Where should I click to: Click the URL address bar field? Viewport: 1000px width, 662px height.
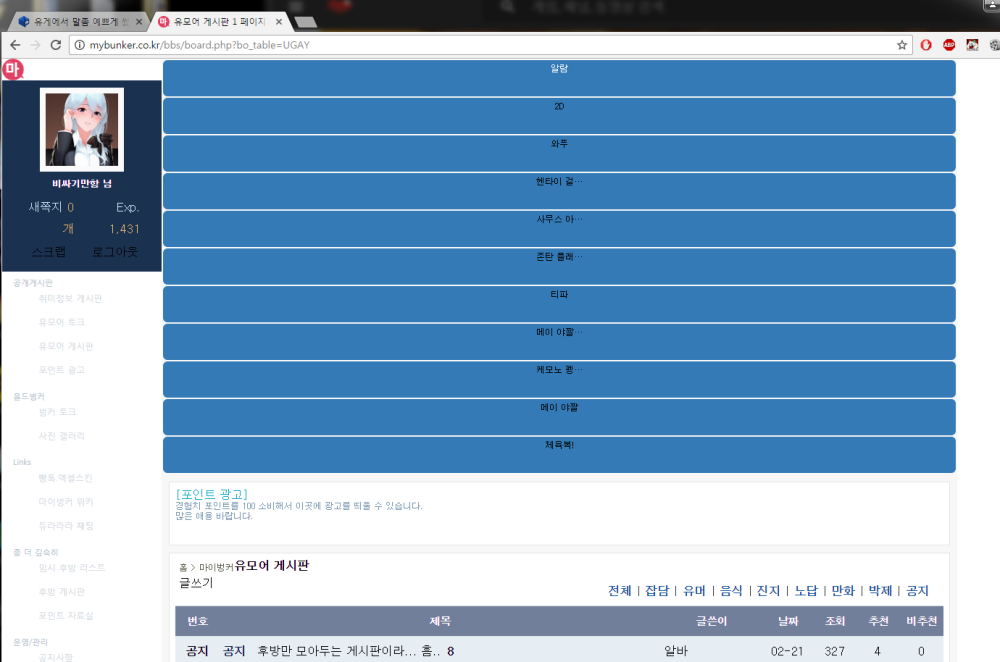[x=480, y=45]
